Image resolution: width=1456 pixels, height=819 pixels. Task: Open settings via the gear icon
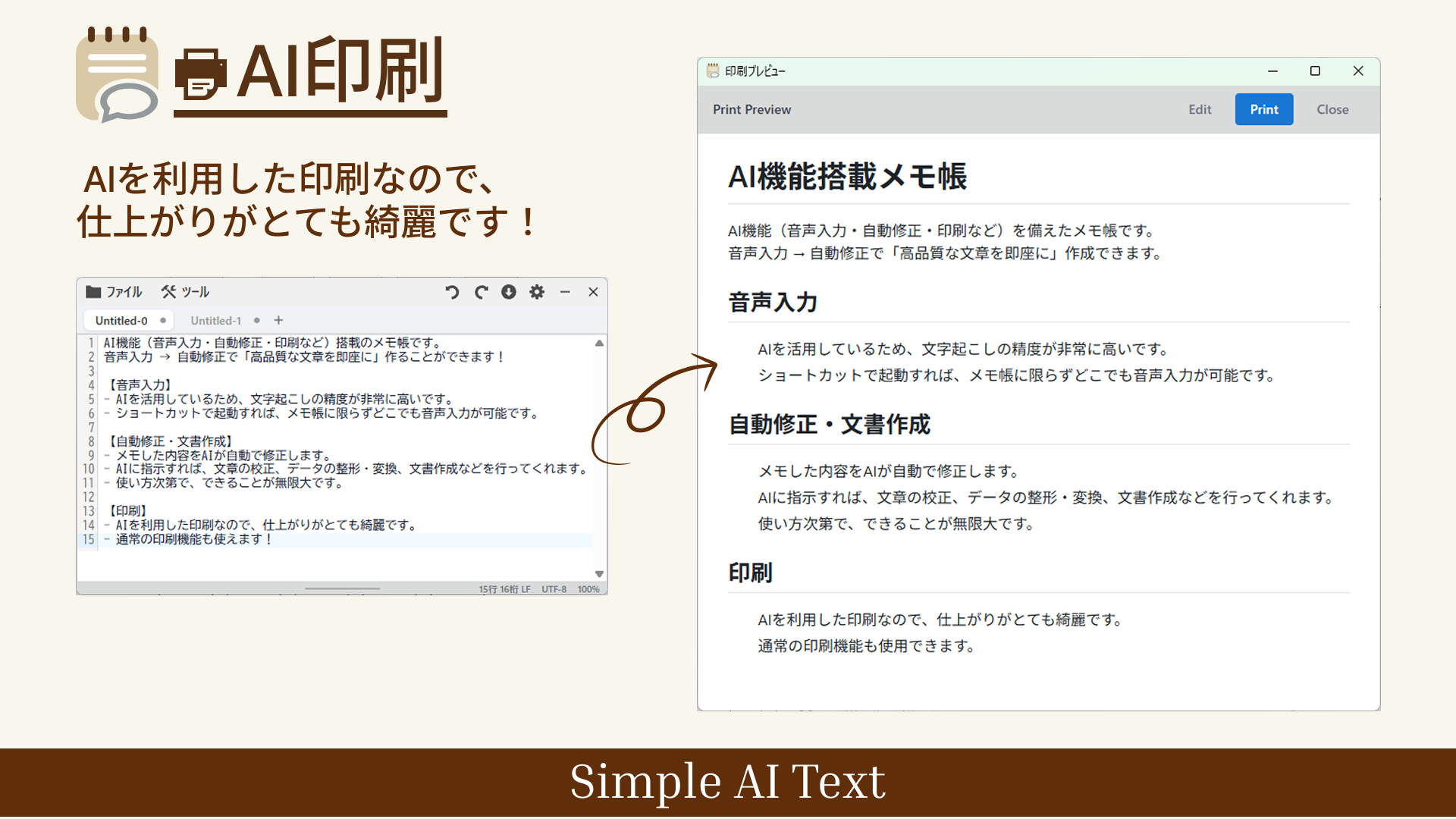(537, 292)
